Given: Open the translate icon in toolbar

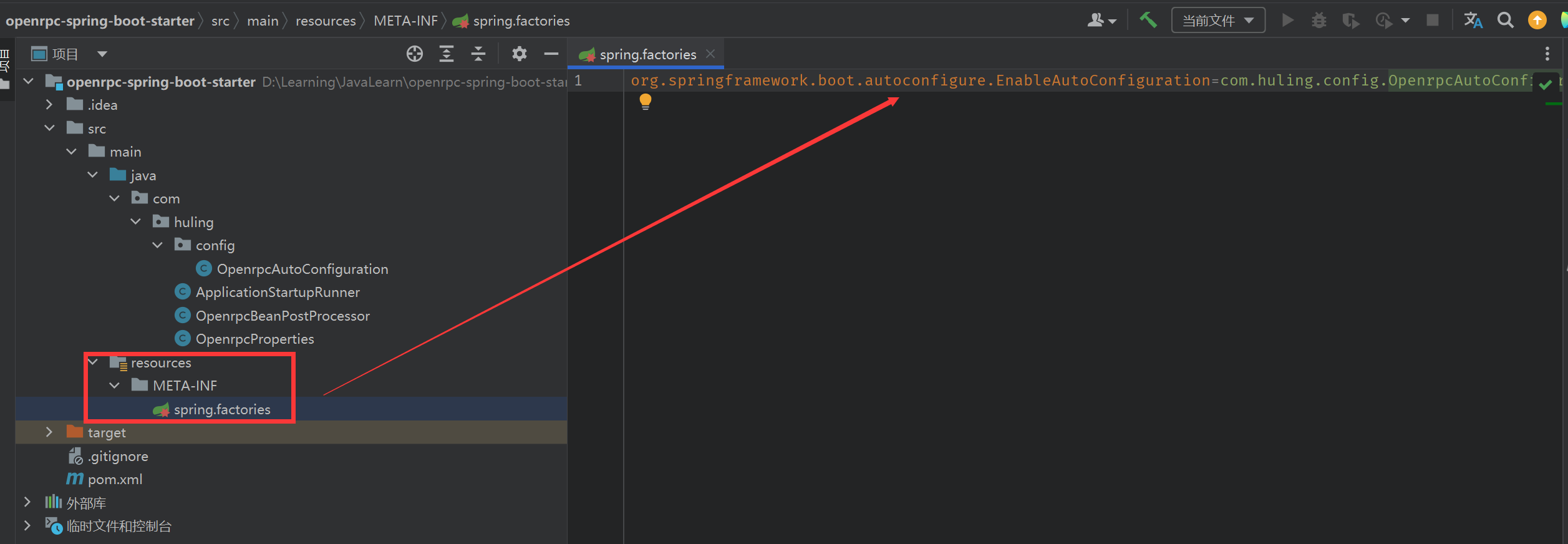Looking at the screenshot, I should coord(1473,20).
